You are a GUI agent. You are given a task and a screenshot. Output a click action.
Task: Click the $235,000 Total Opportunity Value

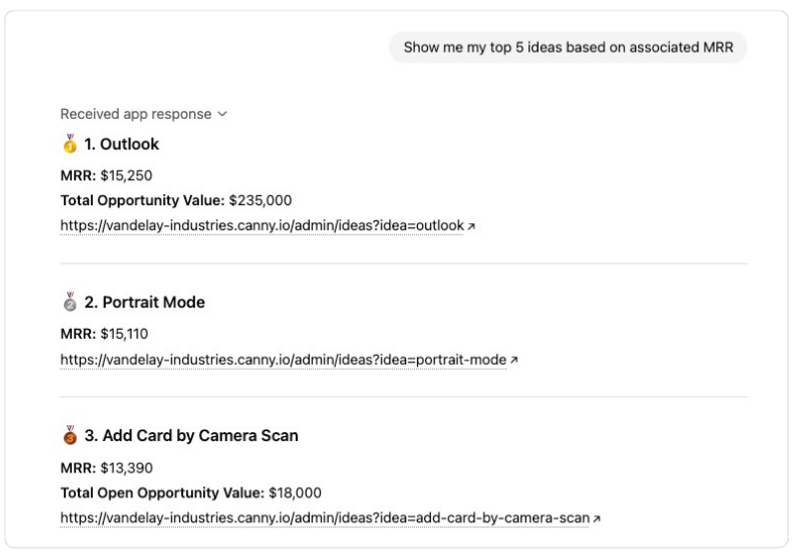tap(260, 200)
